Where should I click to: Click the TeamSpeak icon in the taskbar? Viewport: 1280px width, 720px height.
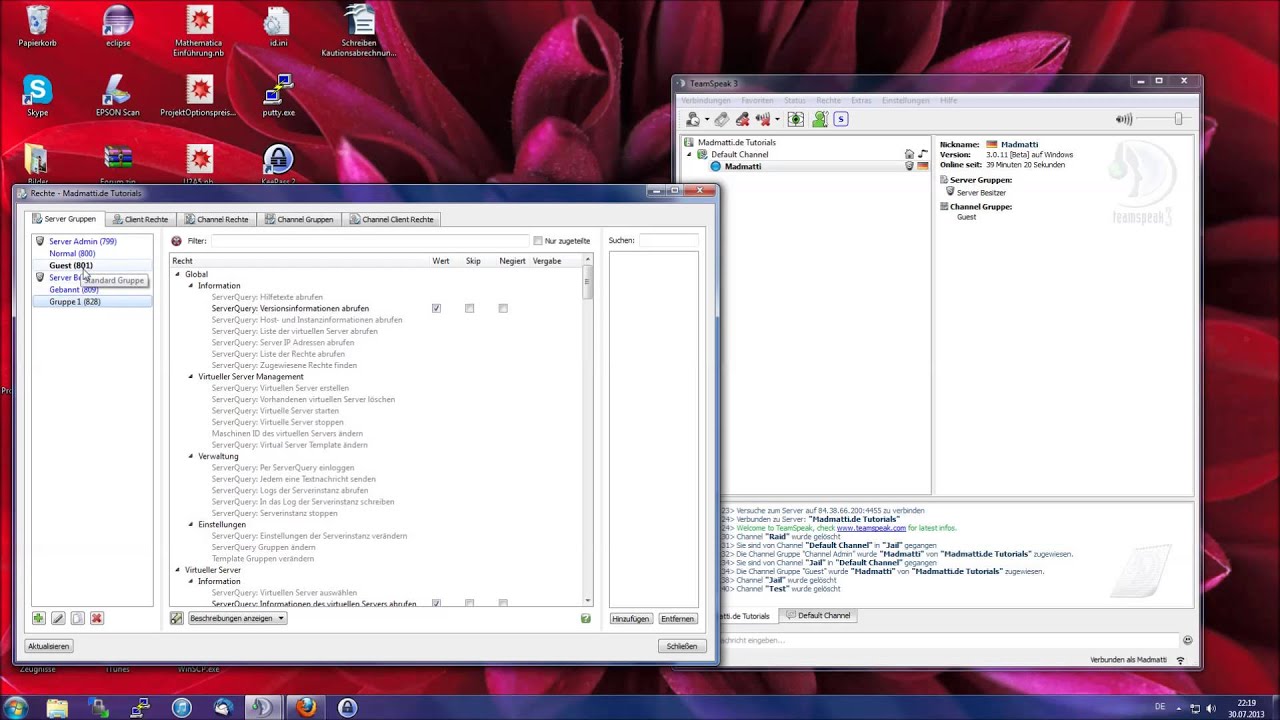point(262,707)
